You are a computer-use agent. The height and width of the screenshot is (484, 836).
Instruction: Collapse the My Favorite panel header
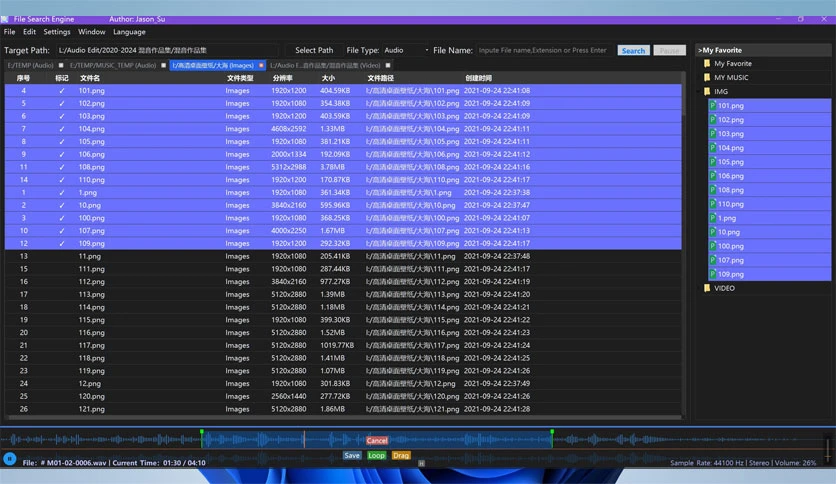(x=763, y=50)
